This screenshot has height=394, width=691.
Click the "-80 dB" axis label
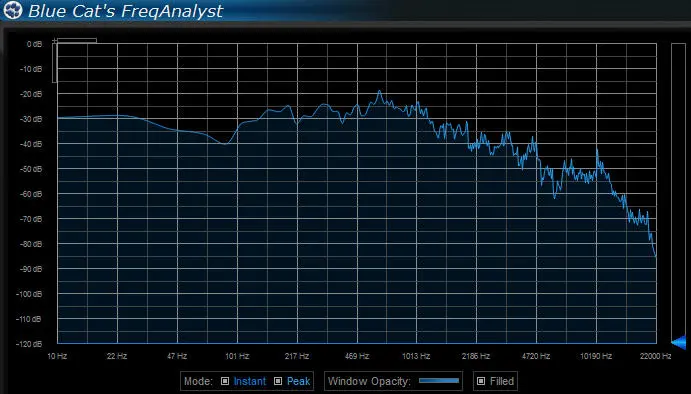click(x=31, y=244)
